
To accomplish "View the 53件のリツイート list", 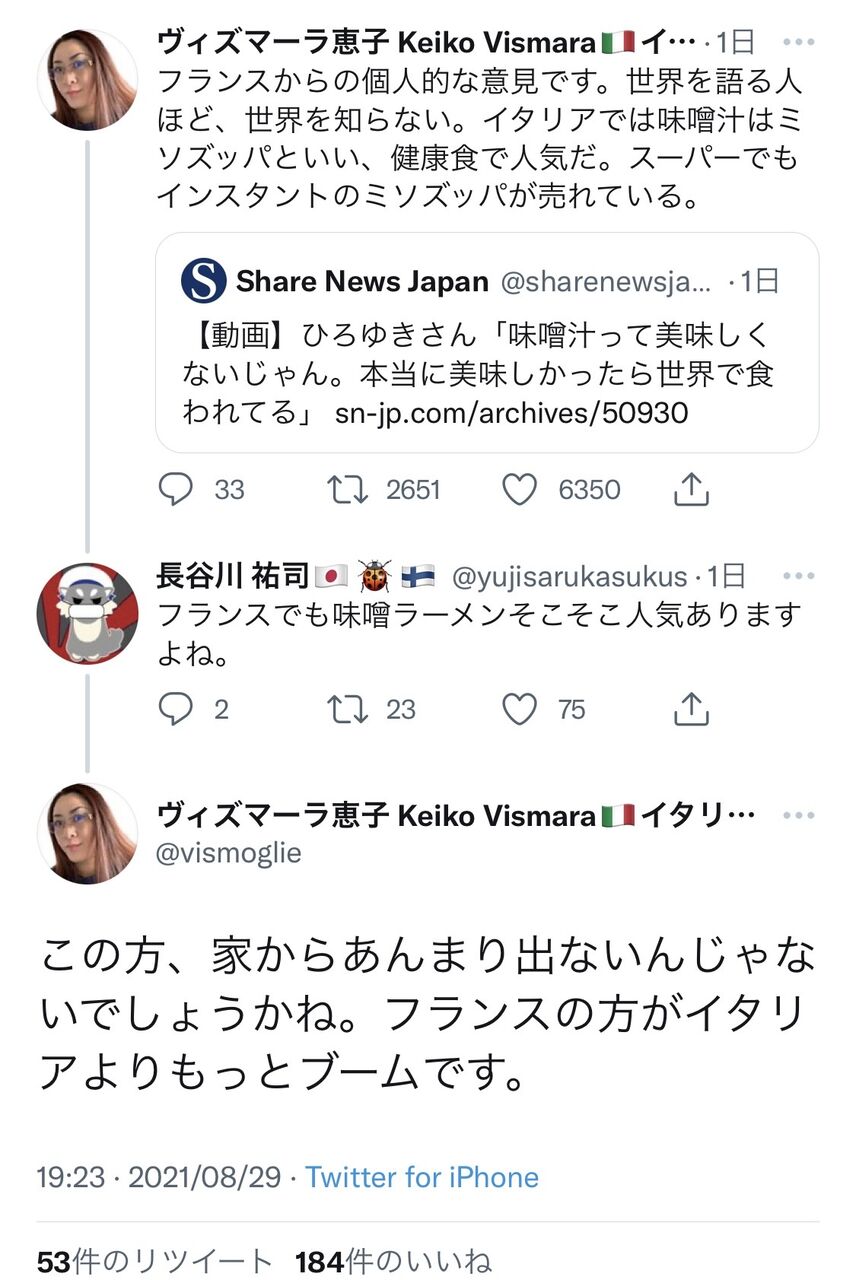I will (x=154, y=1261).
